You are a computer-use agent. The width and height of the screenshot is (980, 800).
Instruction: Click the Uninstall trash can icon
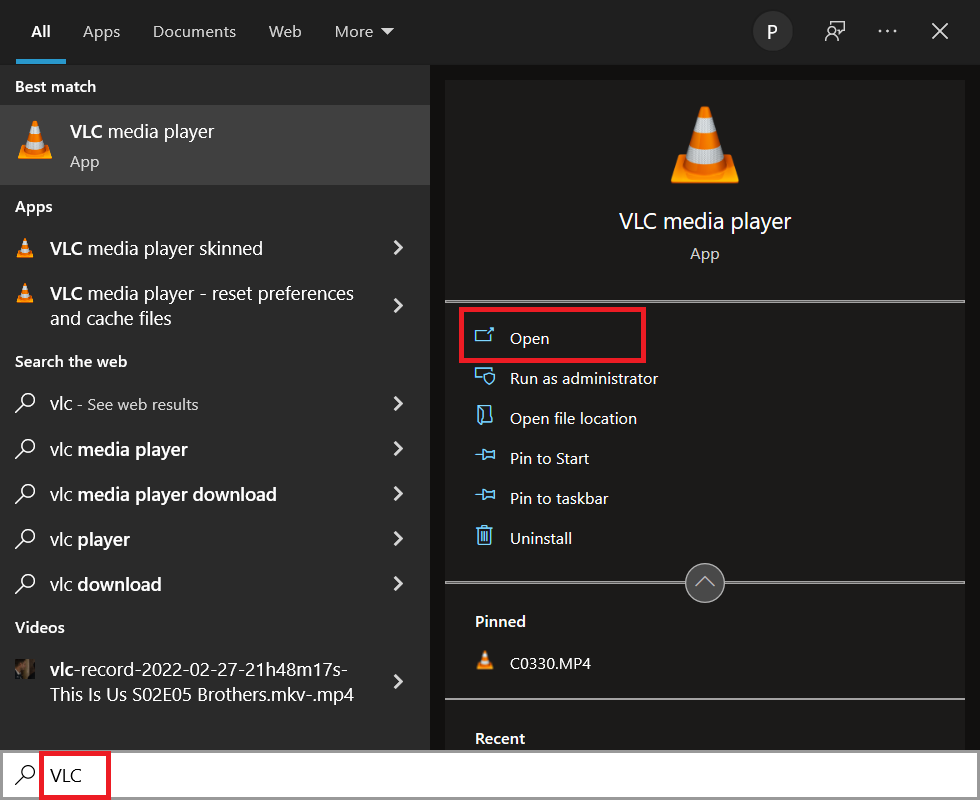pos(484,536)
